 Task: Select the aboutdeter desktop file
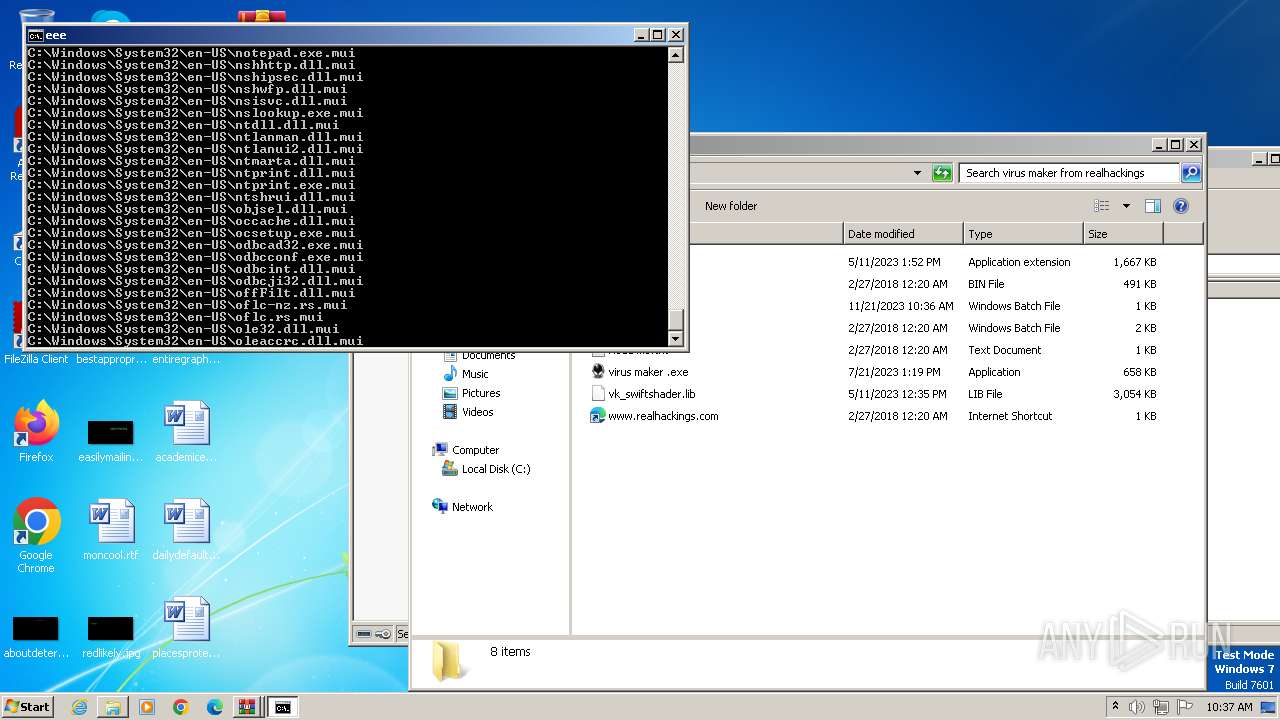pyautogui.click(x=35, y=635)
